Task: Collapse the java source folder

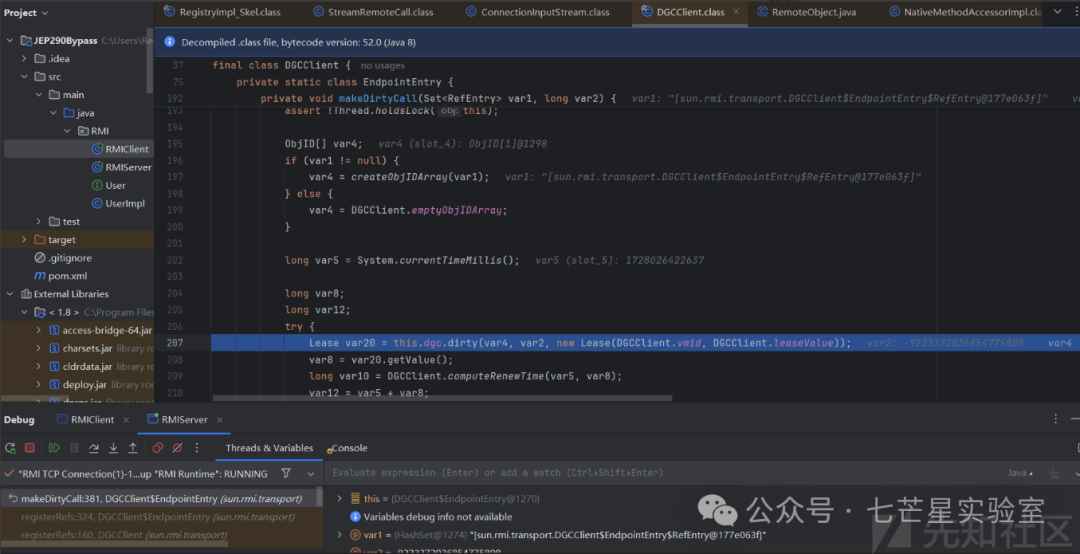Action: [53, 112]
